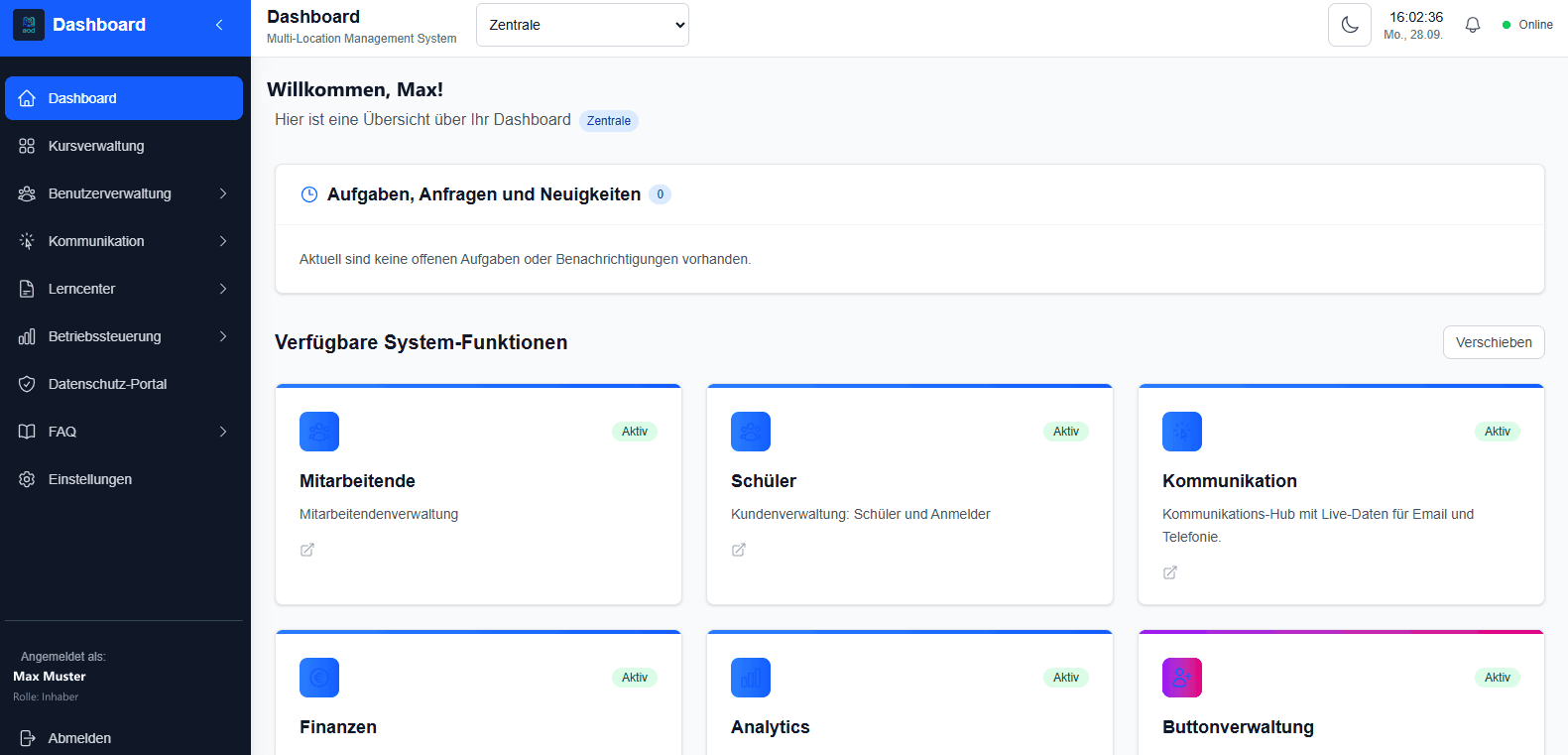The width and height of the screenshot is (1568, 755).
Task: Toggle dark mode with moon button
Action: pos(1350,25)
